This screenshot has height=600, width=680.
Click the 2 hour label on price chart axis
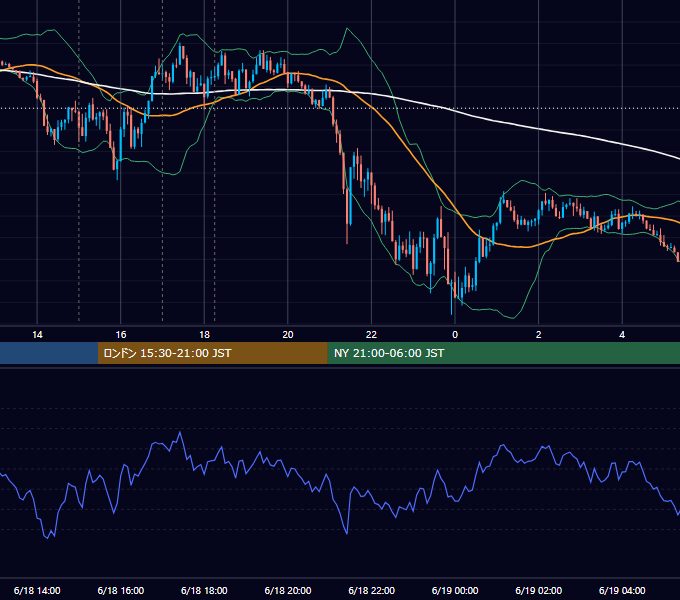(x=539, y=335)
